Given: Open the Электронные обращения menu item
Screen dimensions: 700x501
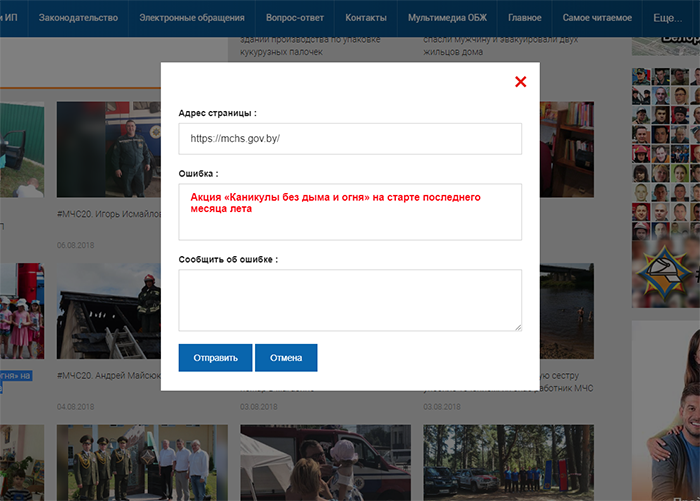Looking at the screenshot, I should (x=192, y=18).
